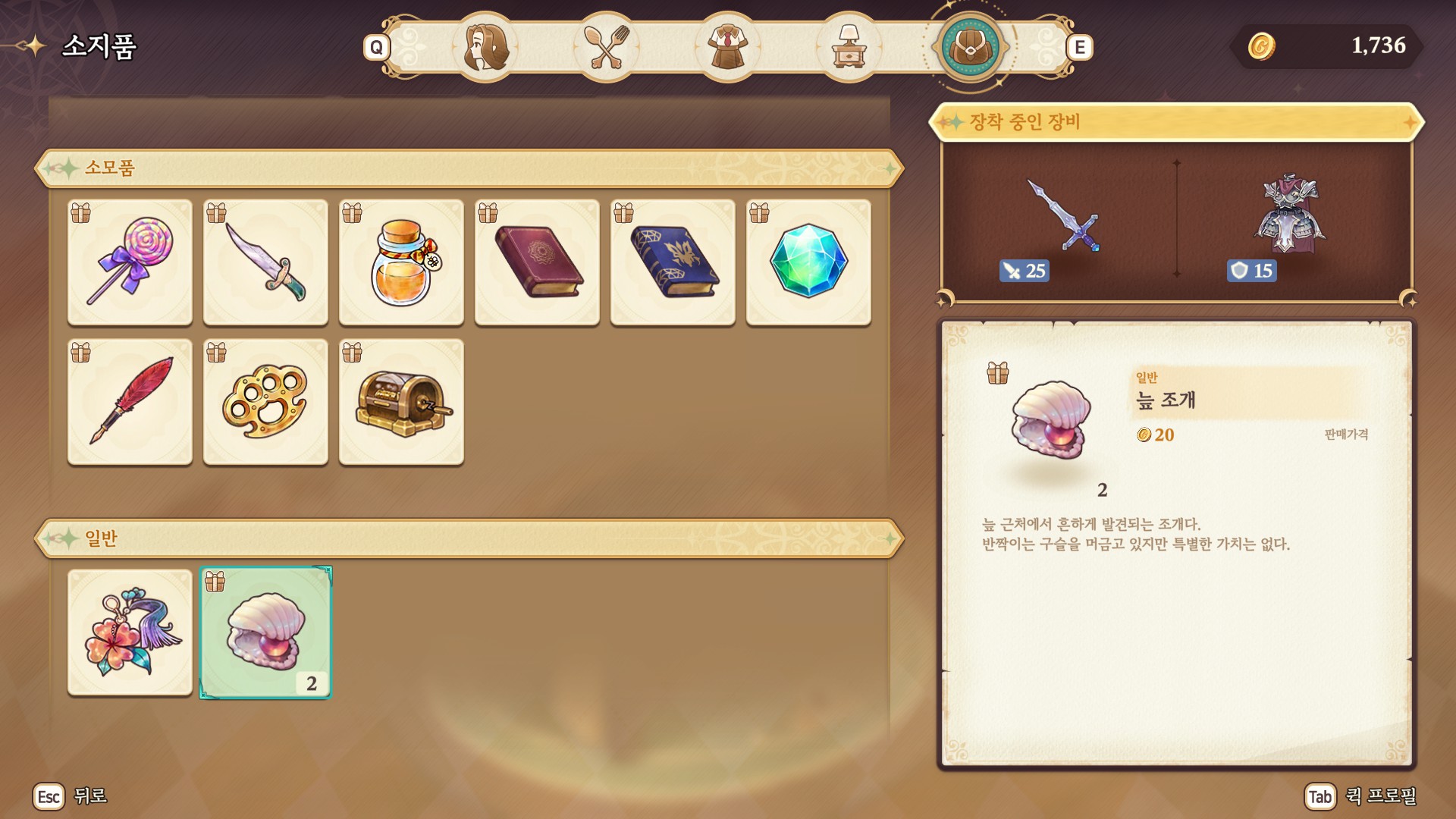Select the red feather quill item
Image resolution: width=1456 pixels, height=819 pixels.
(130, 402)
